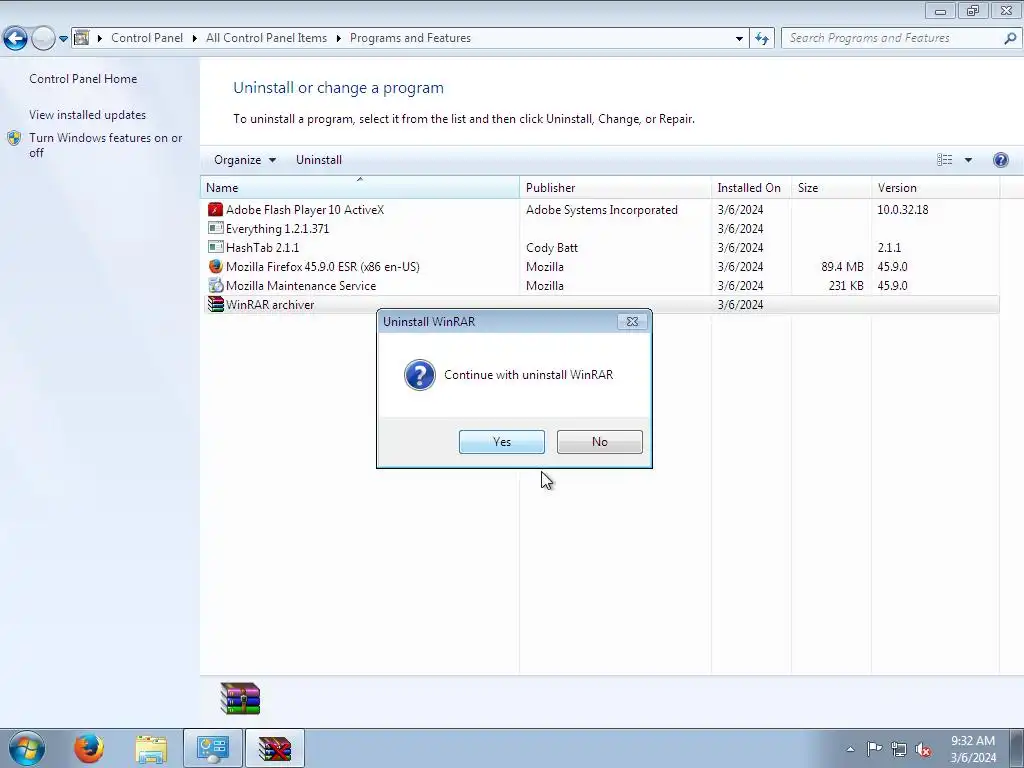Click the 231 KB size cell
This screenshot has height=768, width=1024.
[x=846, y=285]
